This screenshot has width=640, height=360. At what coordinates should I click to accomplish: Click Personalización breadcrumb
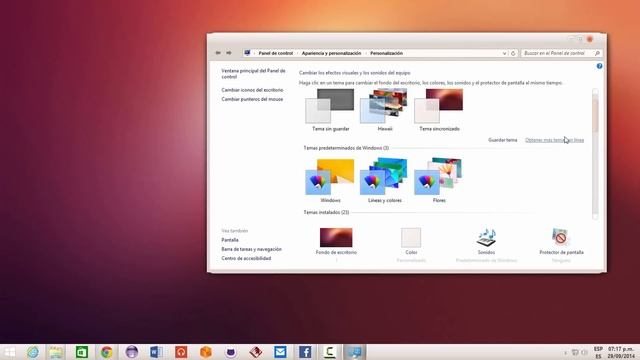click(387, 53)
